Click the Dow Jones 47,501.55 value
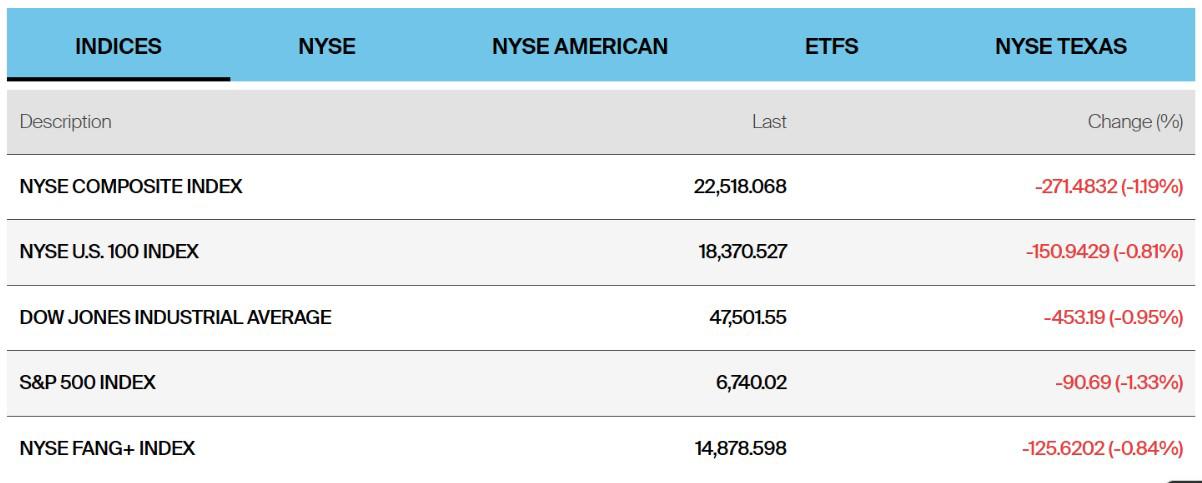This screenshot has height=483, width=1202. click(x=746, y=318)
